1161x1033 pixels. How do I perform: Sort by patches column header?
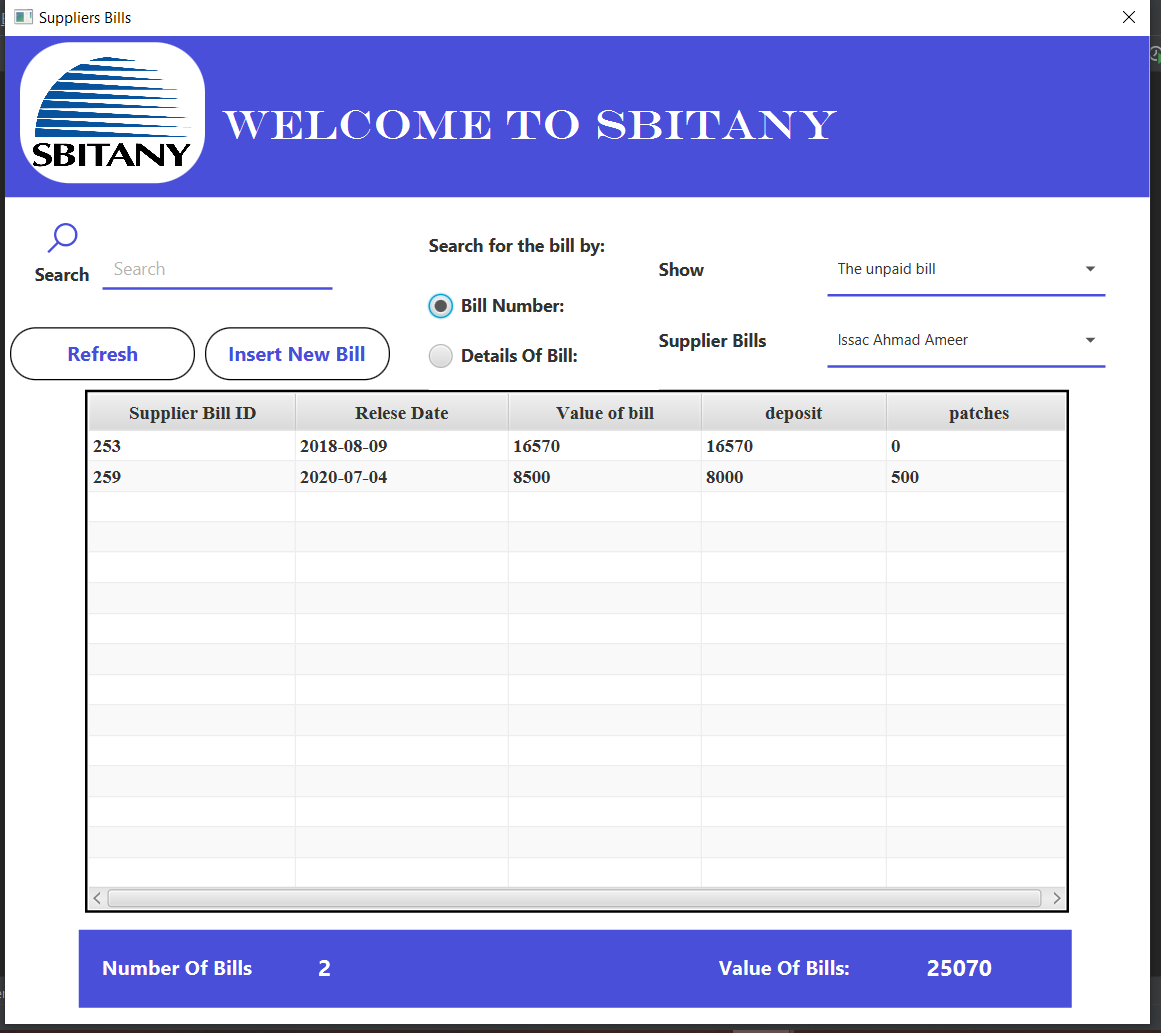(976, 413)
